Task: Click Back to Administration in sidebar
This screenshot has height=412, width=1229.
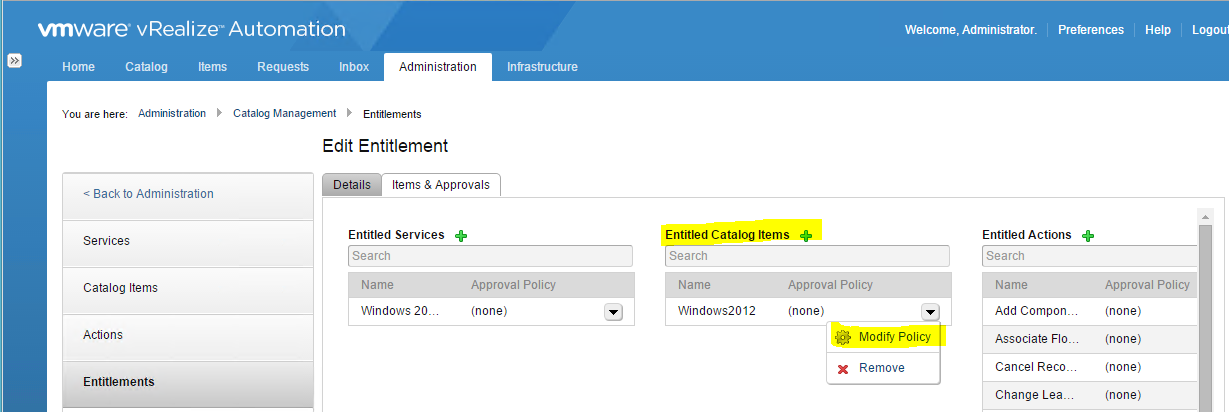Action: pos(188,194)
